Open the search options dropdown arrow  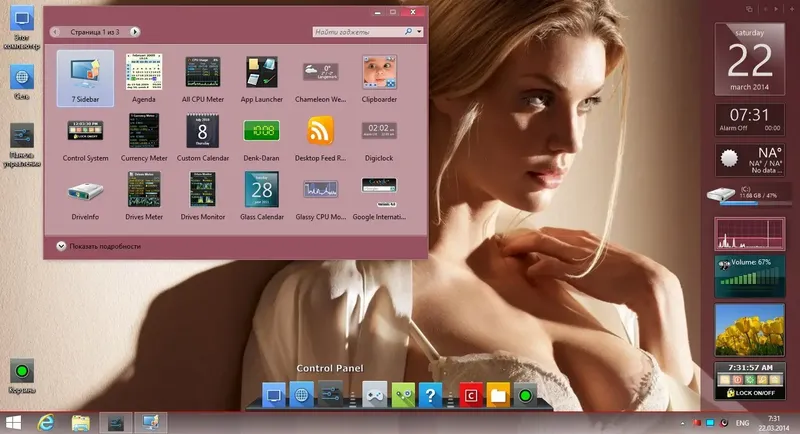(419, 32)
